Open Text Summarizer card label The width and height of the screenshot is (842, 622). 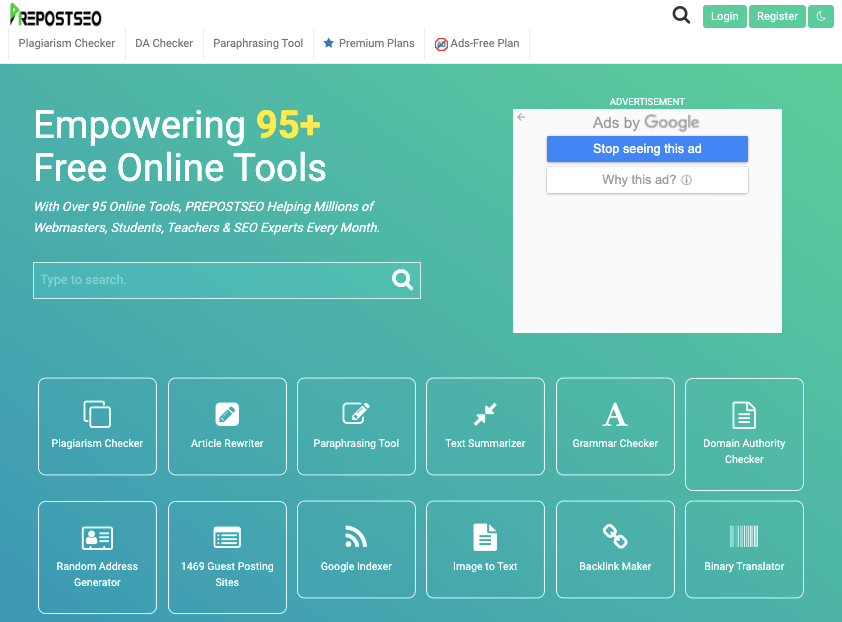(485, 444)
